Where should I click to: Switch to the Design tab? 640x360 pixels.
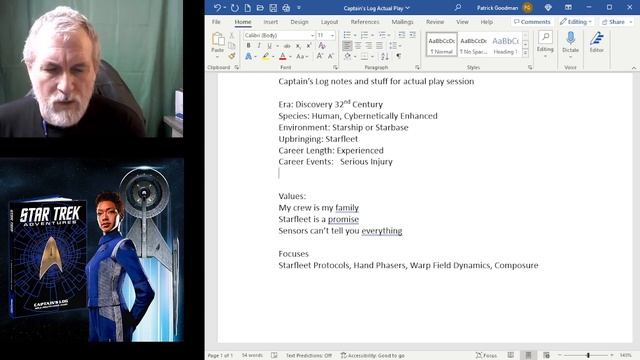(x=299, y=22)
